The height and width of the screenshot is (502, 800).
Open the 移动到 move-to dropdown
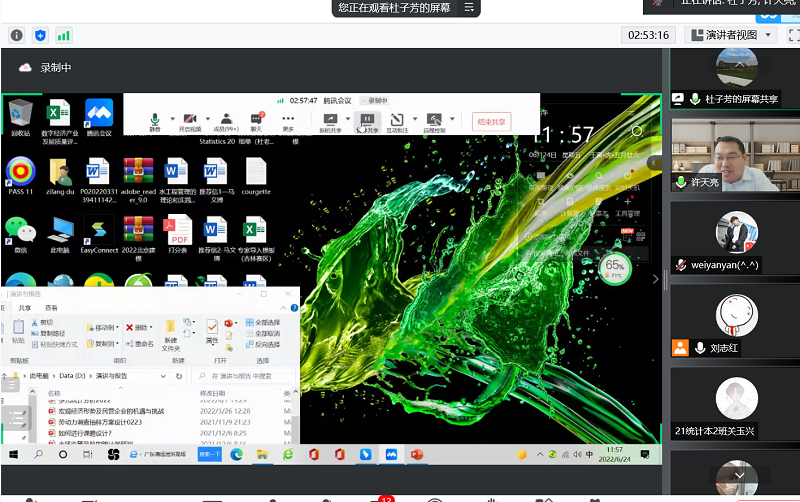click(103, 328)
